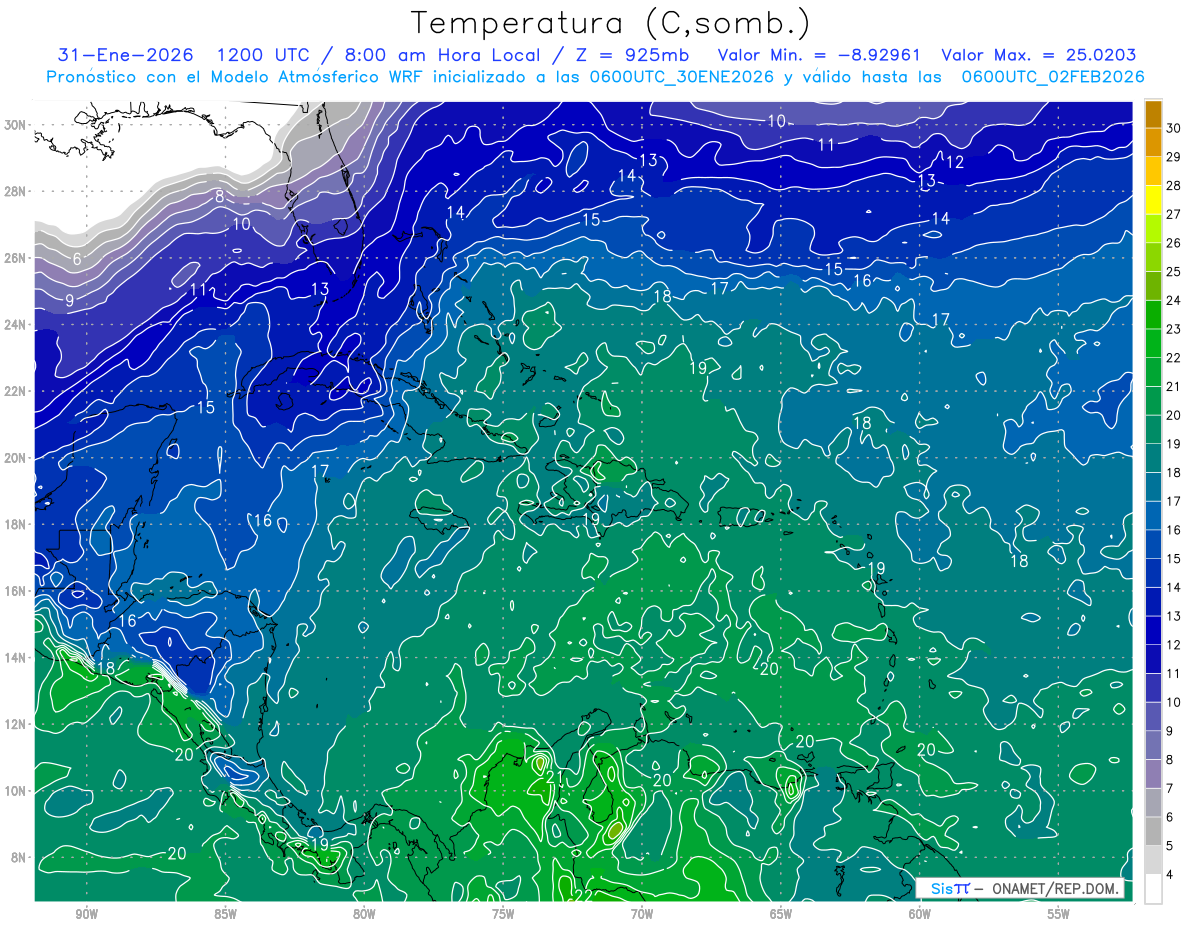1200x927 pixels.
Task: Click the "20N" latitude axis label
Action: click(15, 458)
